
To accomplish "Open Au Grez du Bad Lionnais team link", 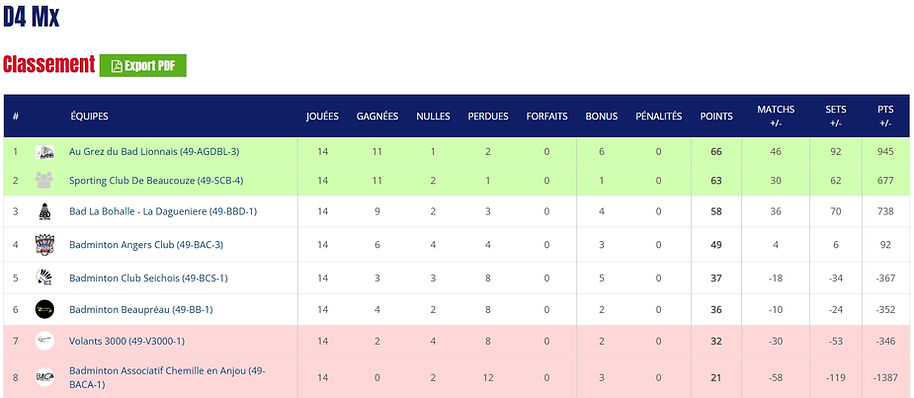I will 154,152.
